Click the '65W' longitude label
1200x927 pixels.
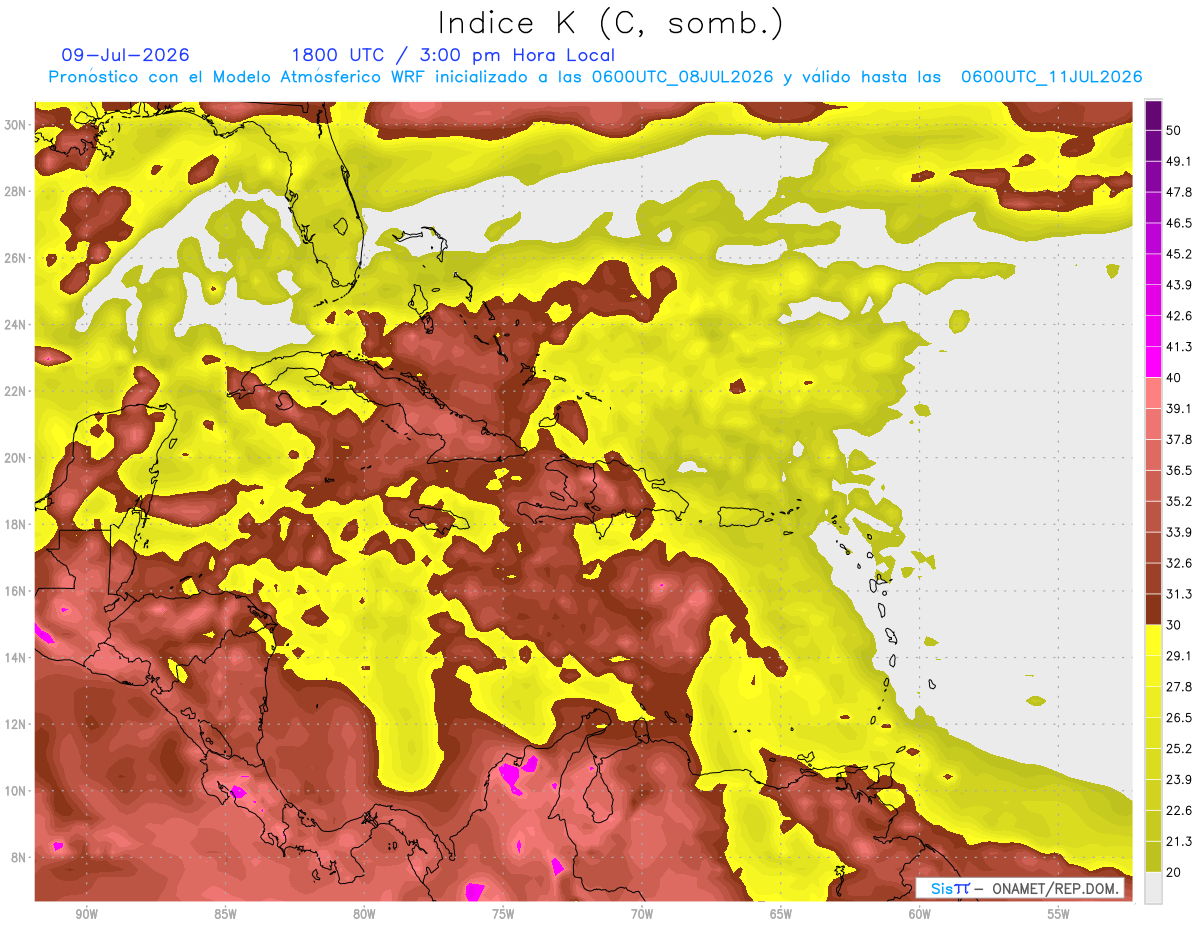coord(781,915)
